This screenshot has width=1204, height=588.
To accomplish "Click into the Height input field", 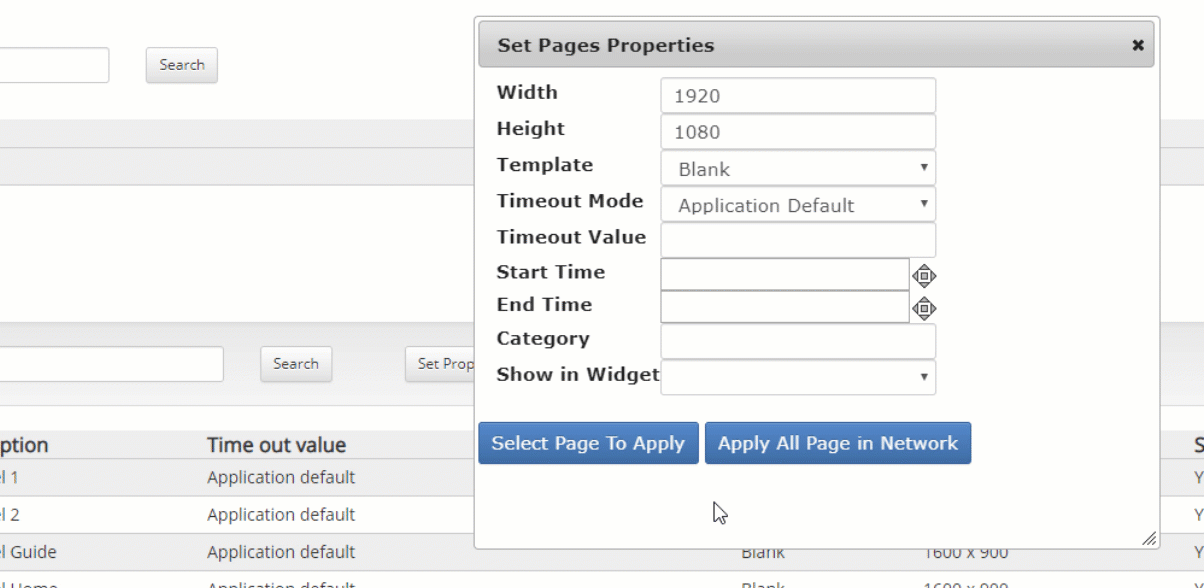I will click(798, 132).
